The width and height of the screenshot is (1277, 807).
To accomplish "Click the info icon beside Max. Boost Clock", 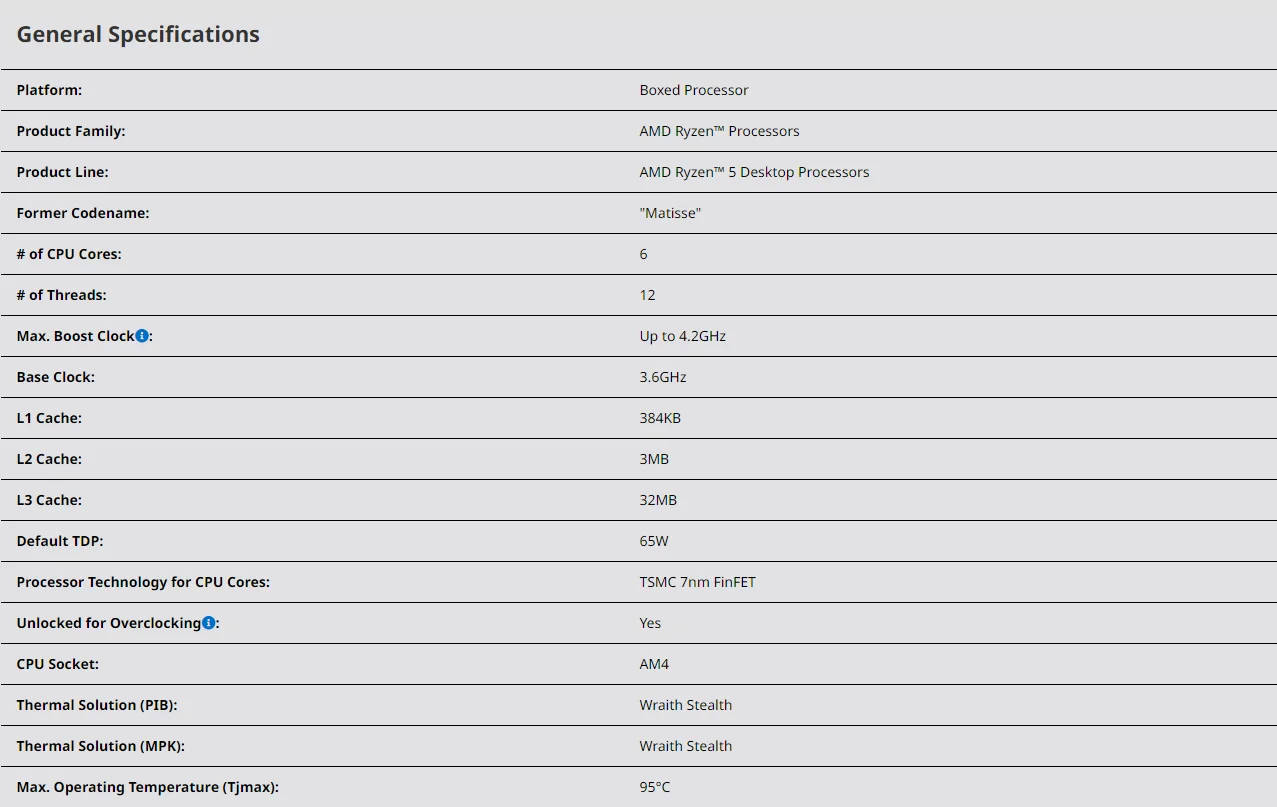I will [142, 336].
